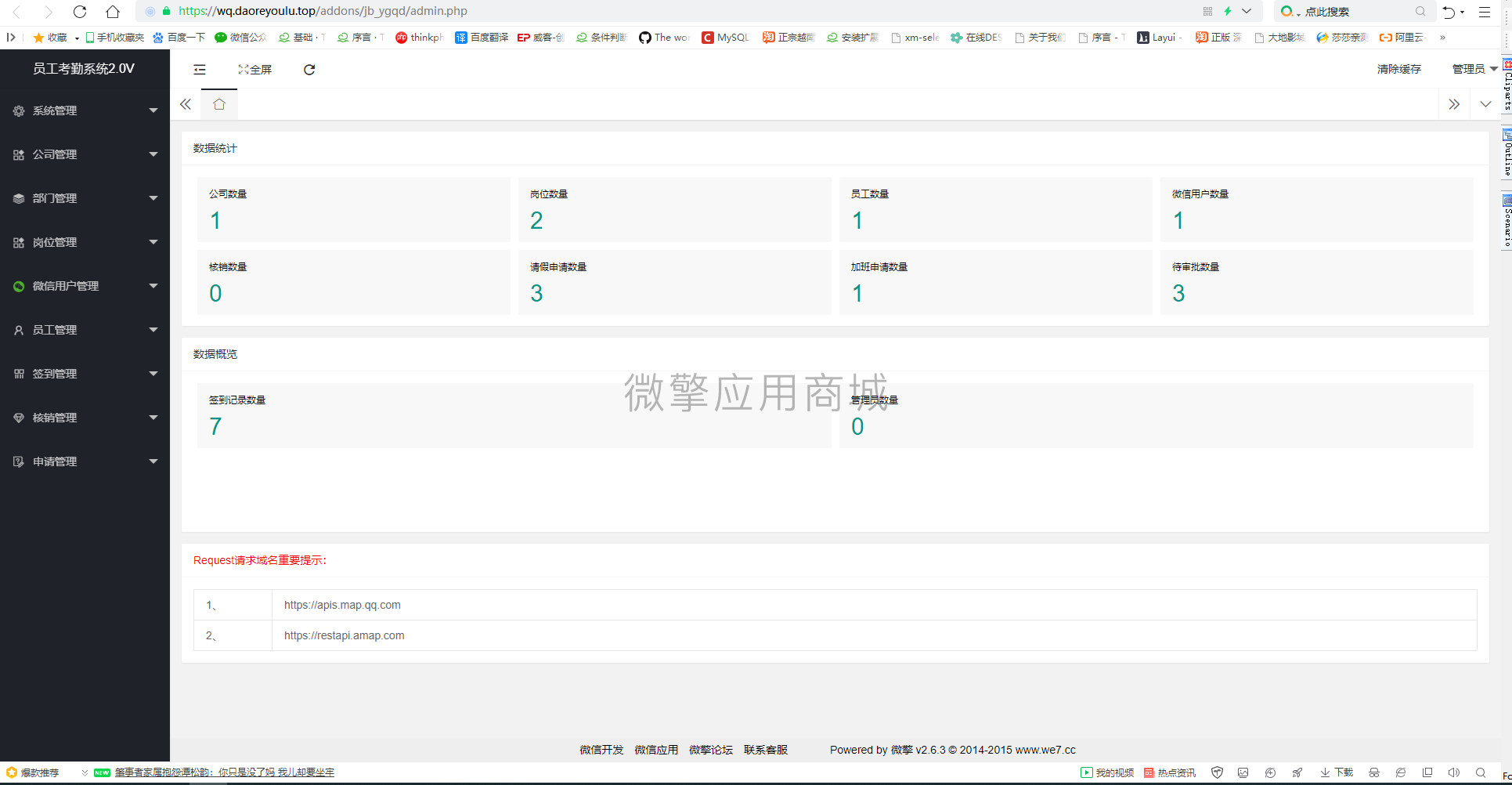Open the MySQL bookmark

pyautogui.click(x=725, y=38)
